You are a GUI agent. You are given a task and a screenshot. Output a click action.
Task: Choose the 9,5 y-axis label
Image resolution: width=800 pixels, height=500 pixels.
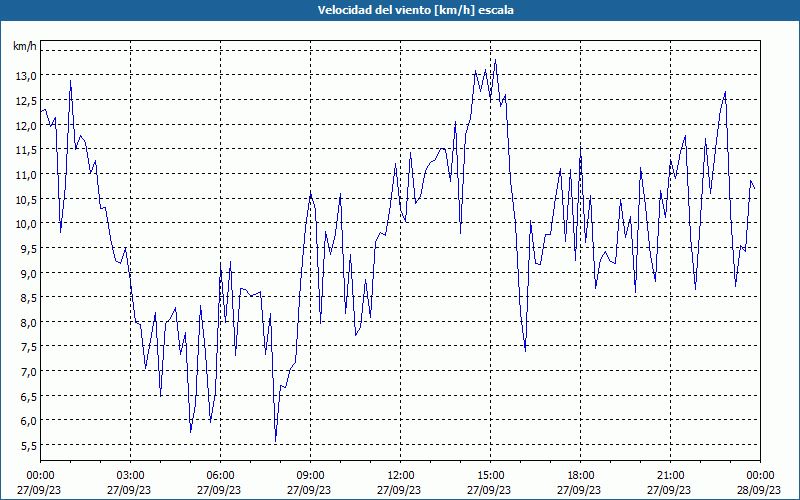(x=28, y=248)
